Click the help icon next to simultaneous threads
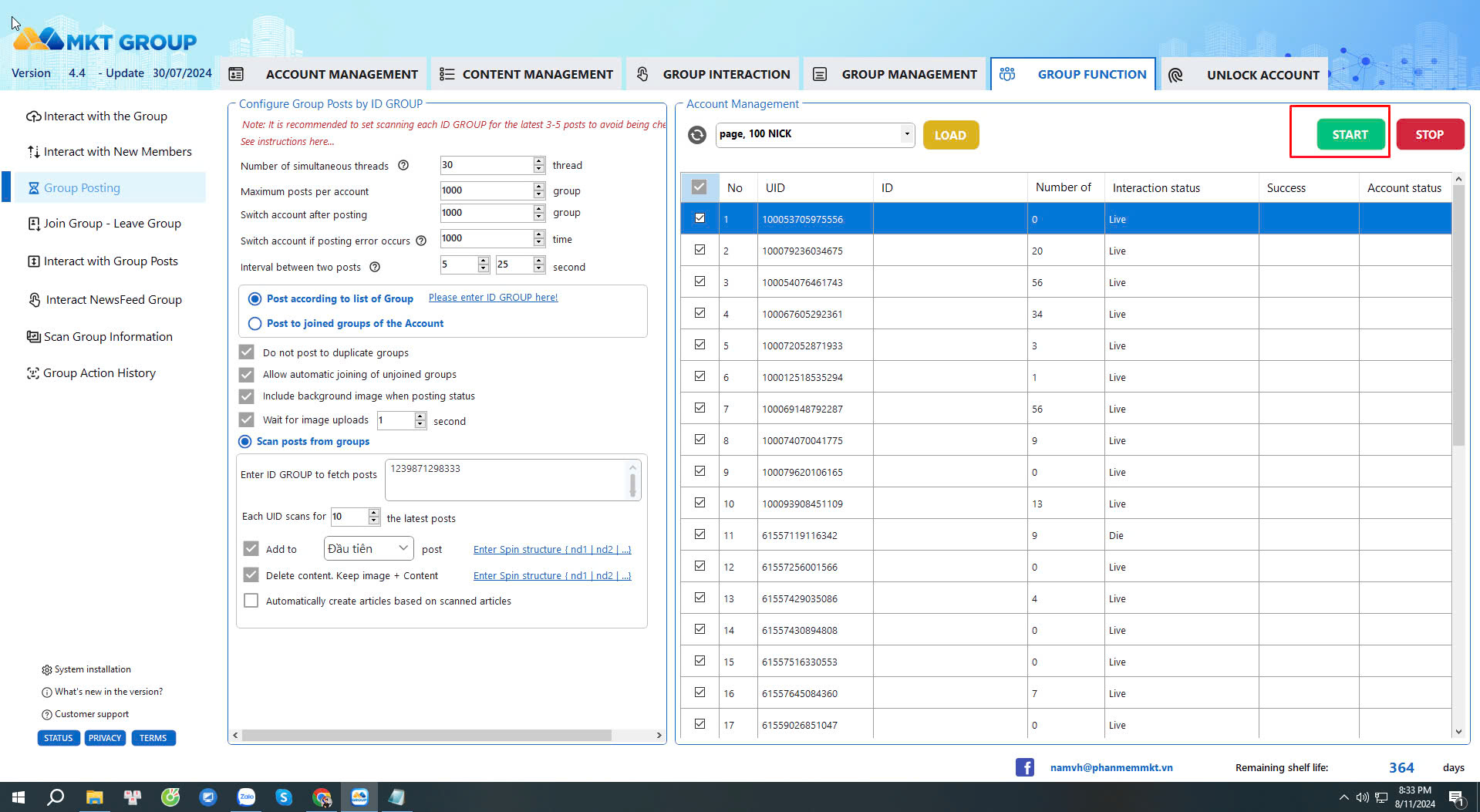Screen dimensions: 1480x812 pyautogui.click(x=403, y=166)
